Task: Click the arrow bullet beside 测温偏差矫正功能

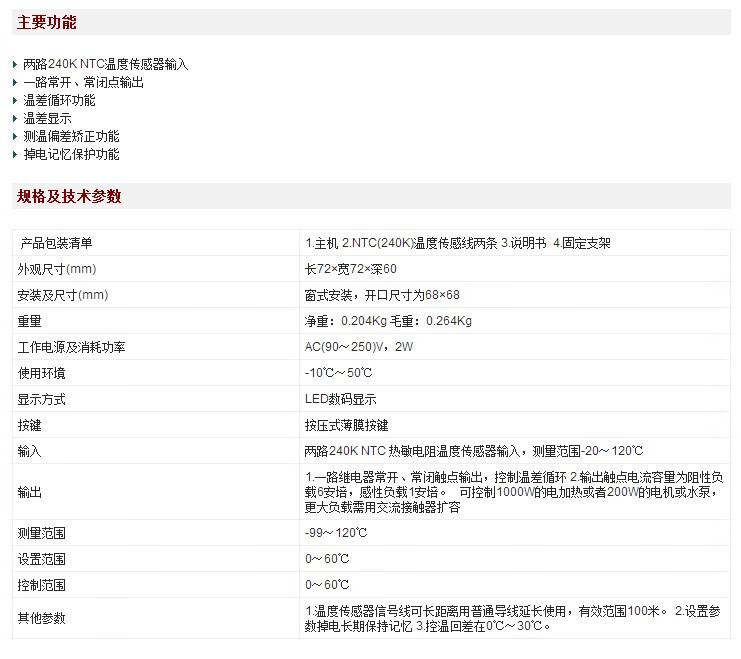Action: (15, 137)
